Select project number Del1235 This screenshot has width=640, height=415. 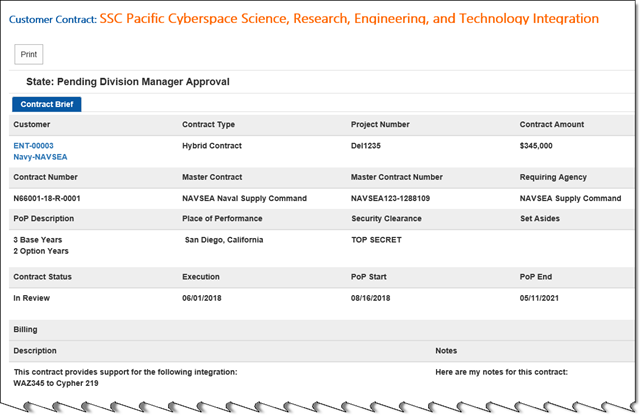tap(369, 146)
